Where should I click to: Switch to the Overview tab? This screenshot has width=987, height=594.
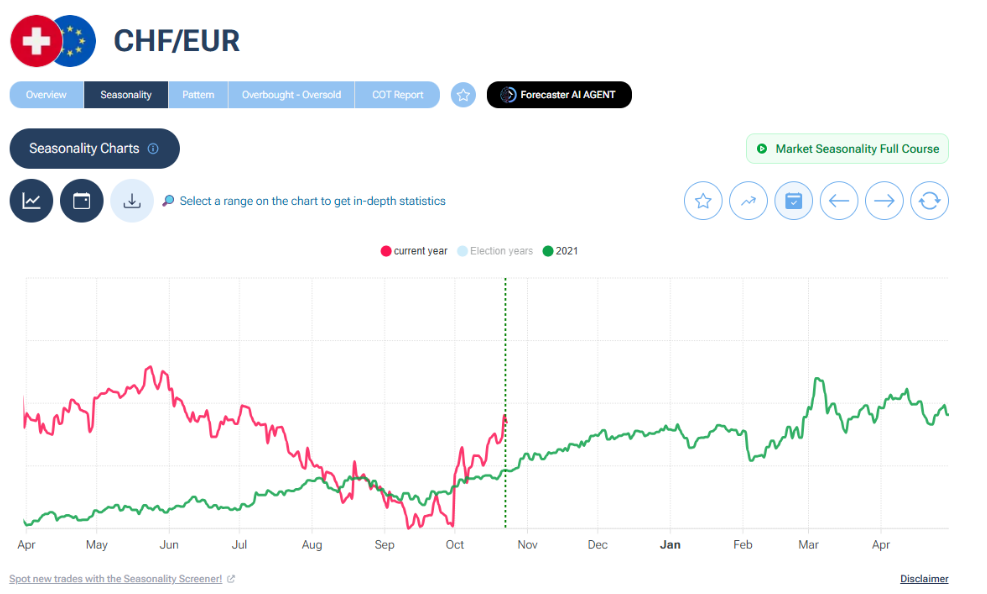click(47, 95)
